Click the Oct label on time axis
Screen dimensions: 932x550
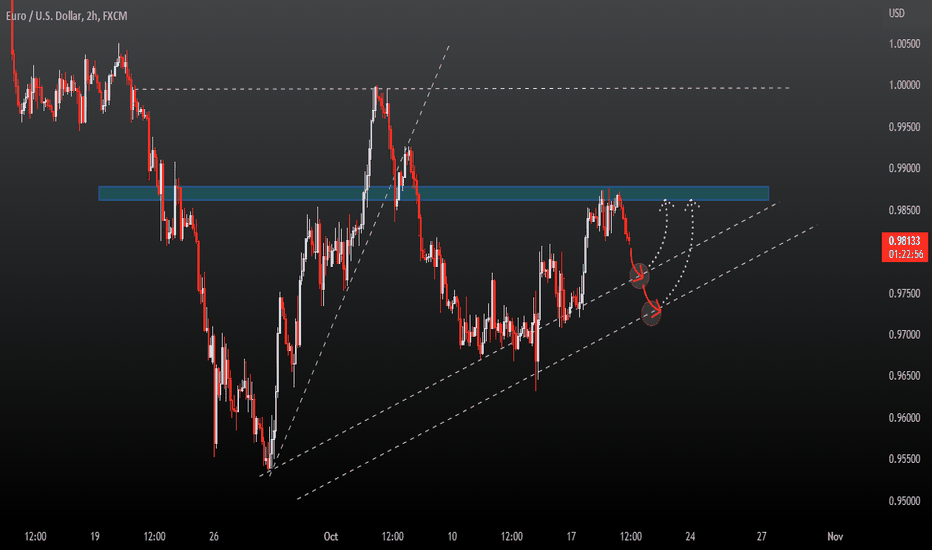point(330,536)
